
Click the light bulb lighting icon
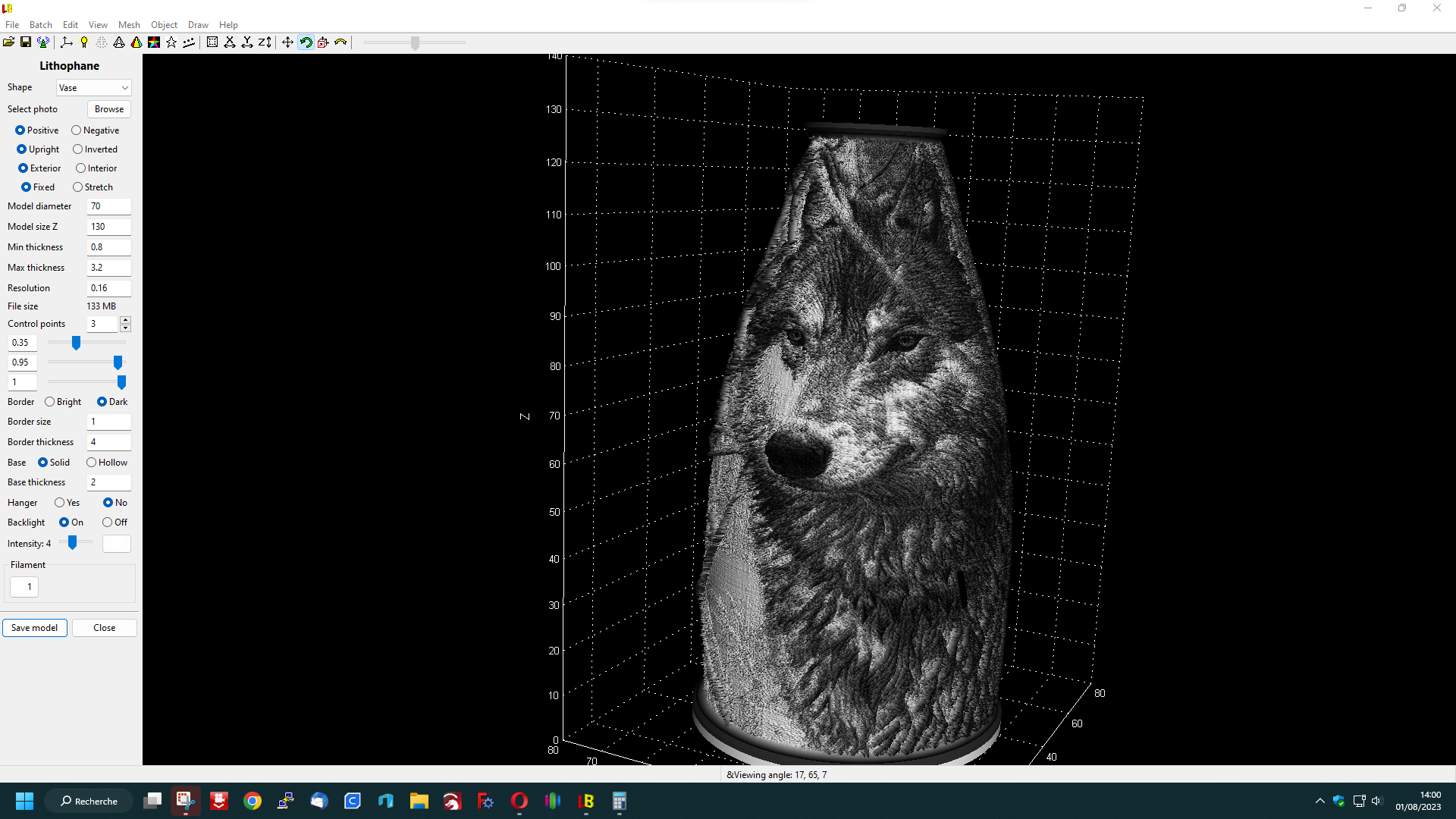pos(84,42)
